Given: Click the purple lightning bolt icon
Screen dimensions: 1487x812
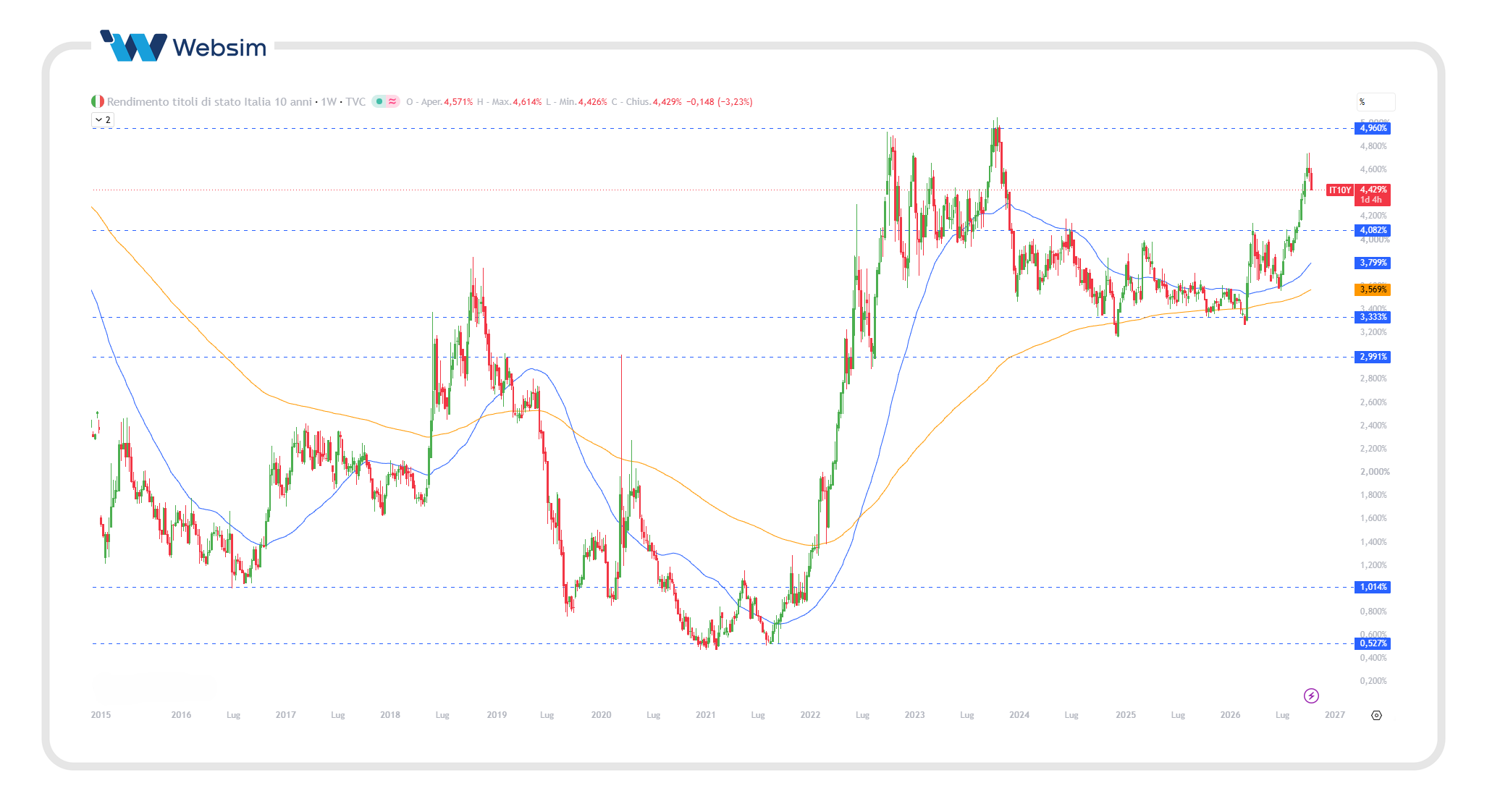Looking at the screenshot, I should [1311, 695].
